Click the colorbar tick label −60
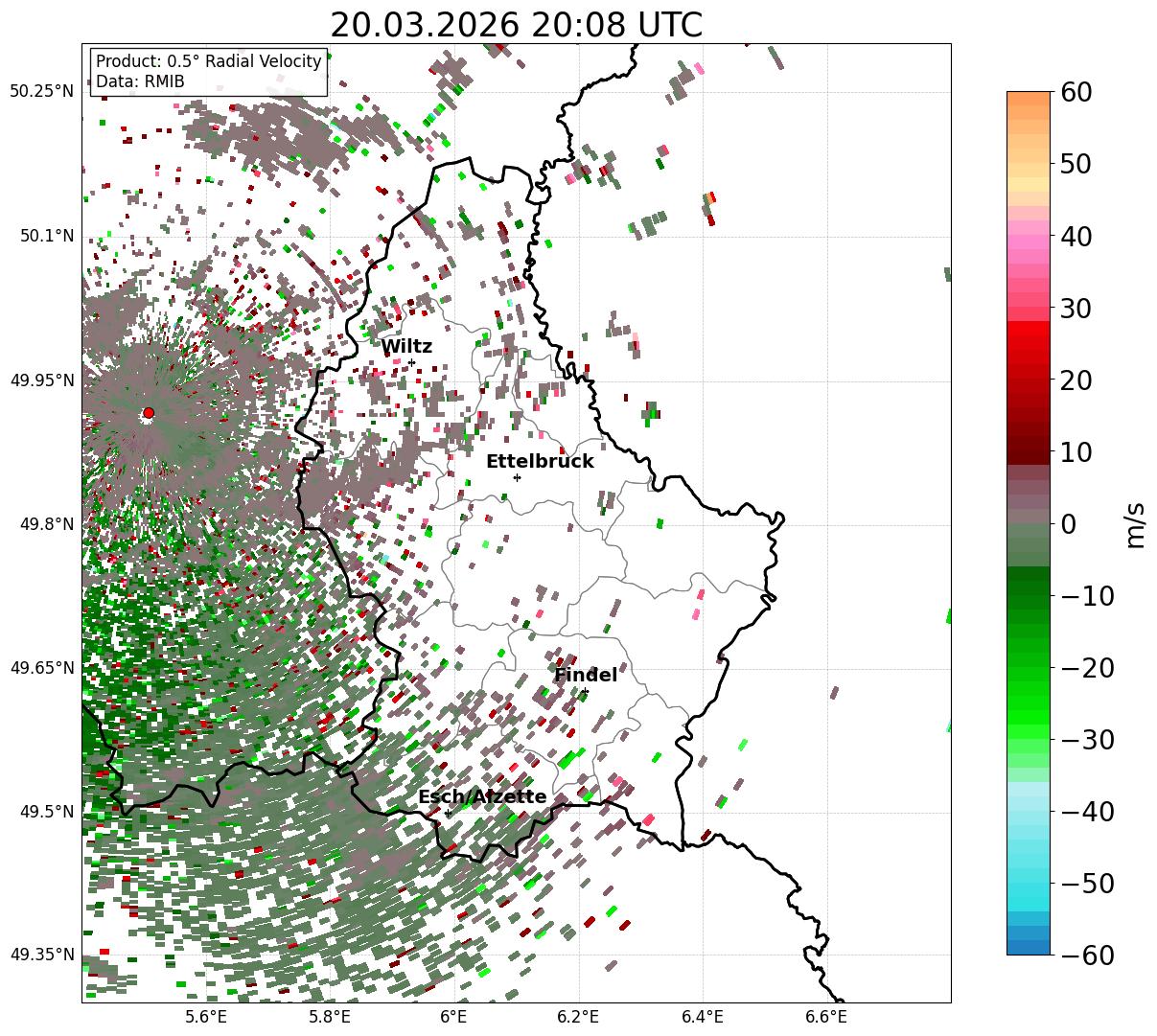The image size is (1157, 1036). click(1087, 955)
